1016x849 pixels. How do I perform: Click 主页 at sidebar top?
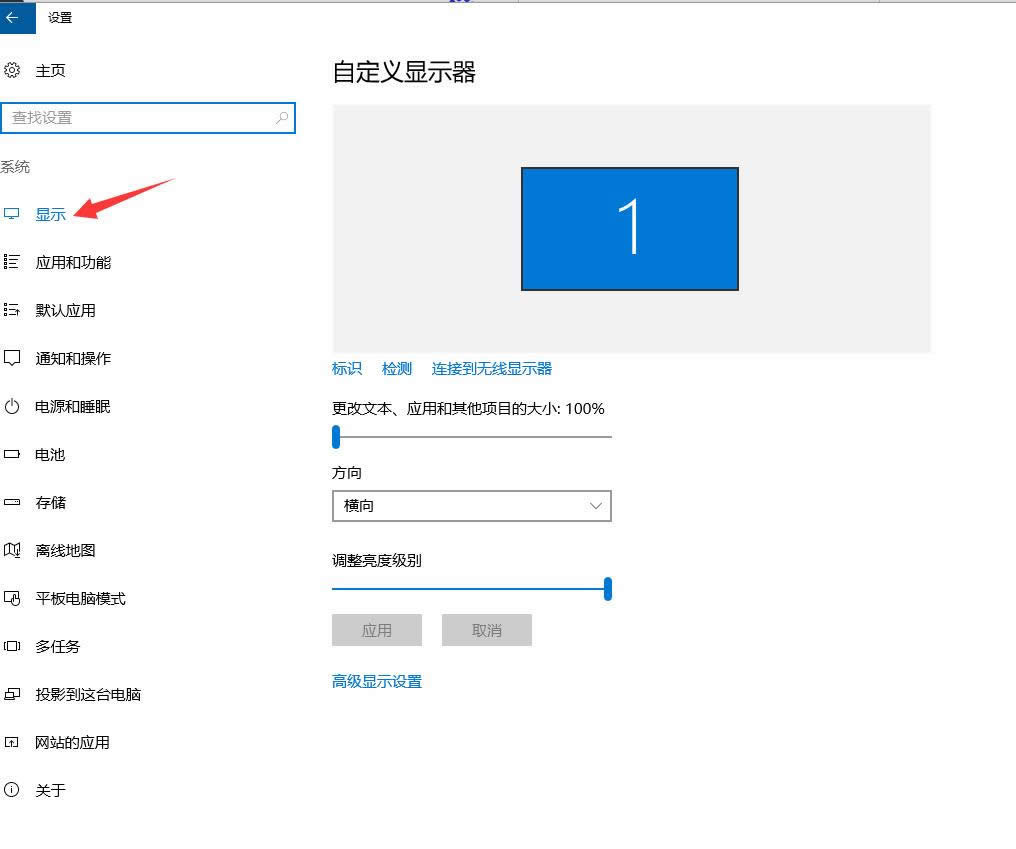pos(50,70)
